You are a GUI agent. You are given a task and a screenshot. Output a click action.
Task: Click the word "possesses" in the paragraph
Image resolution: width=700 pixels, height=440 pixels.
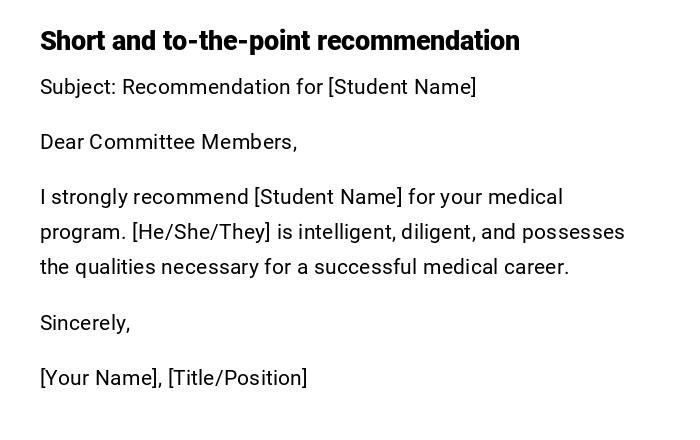pos(573,232)
